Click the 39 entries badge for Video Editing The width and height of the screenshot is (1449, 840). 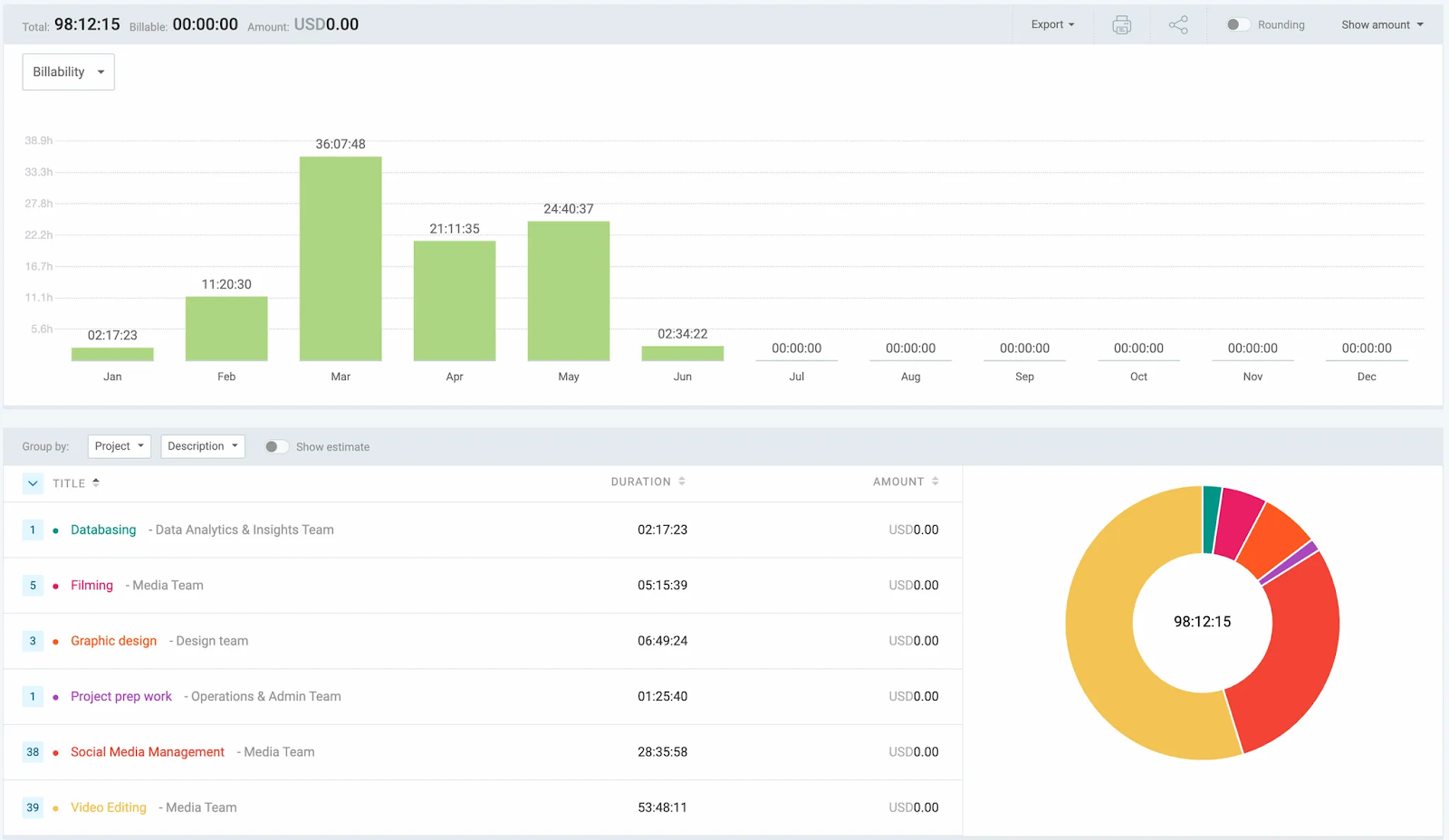point(33,807)
